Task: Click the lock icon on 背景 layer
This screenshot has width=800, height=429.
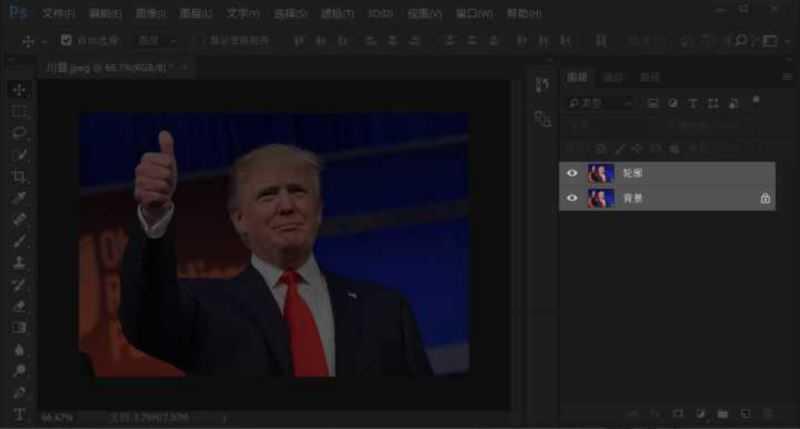Action: (765, 198)
